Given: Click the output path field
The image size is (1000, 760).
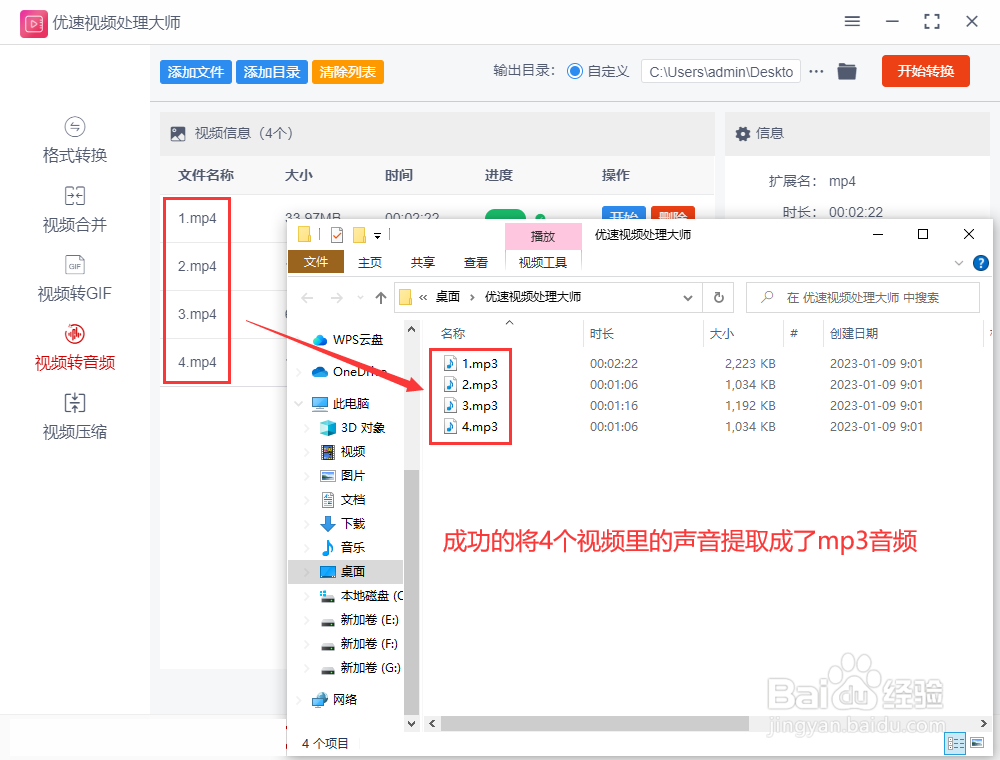Looking at the screenshot, I should tap(721, 72).
